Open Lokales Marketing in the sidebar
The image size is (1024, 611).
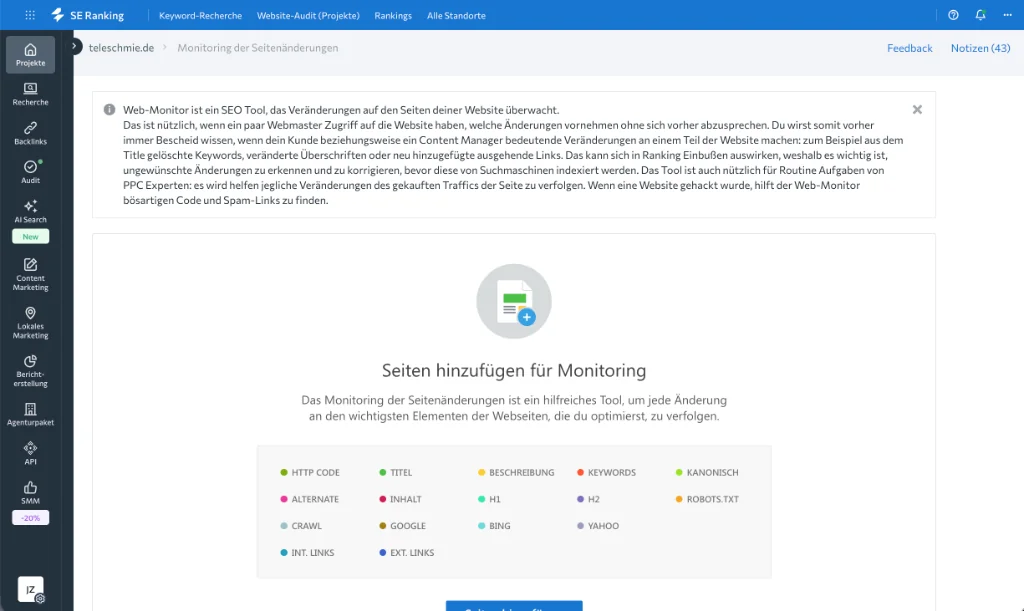pos(31,322)
